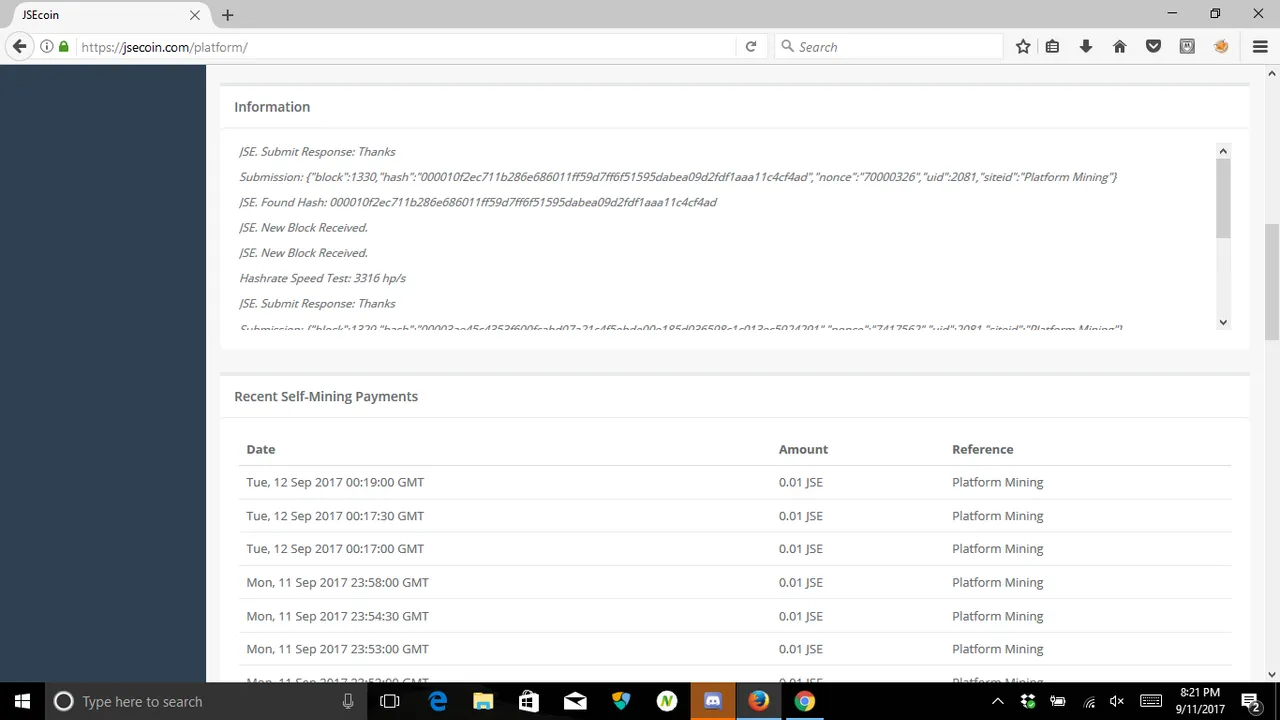Viewport: 1280px width, 720px height.
Task: Select row Mon, 11 Sep 2017 23:53:00 GMT
Action: coord(735,649)
